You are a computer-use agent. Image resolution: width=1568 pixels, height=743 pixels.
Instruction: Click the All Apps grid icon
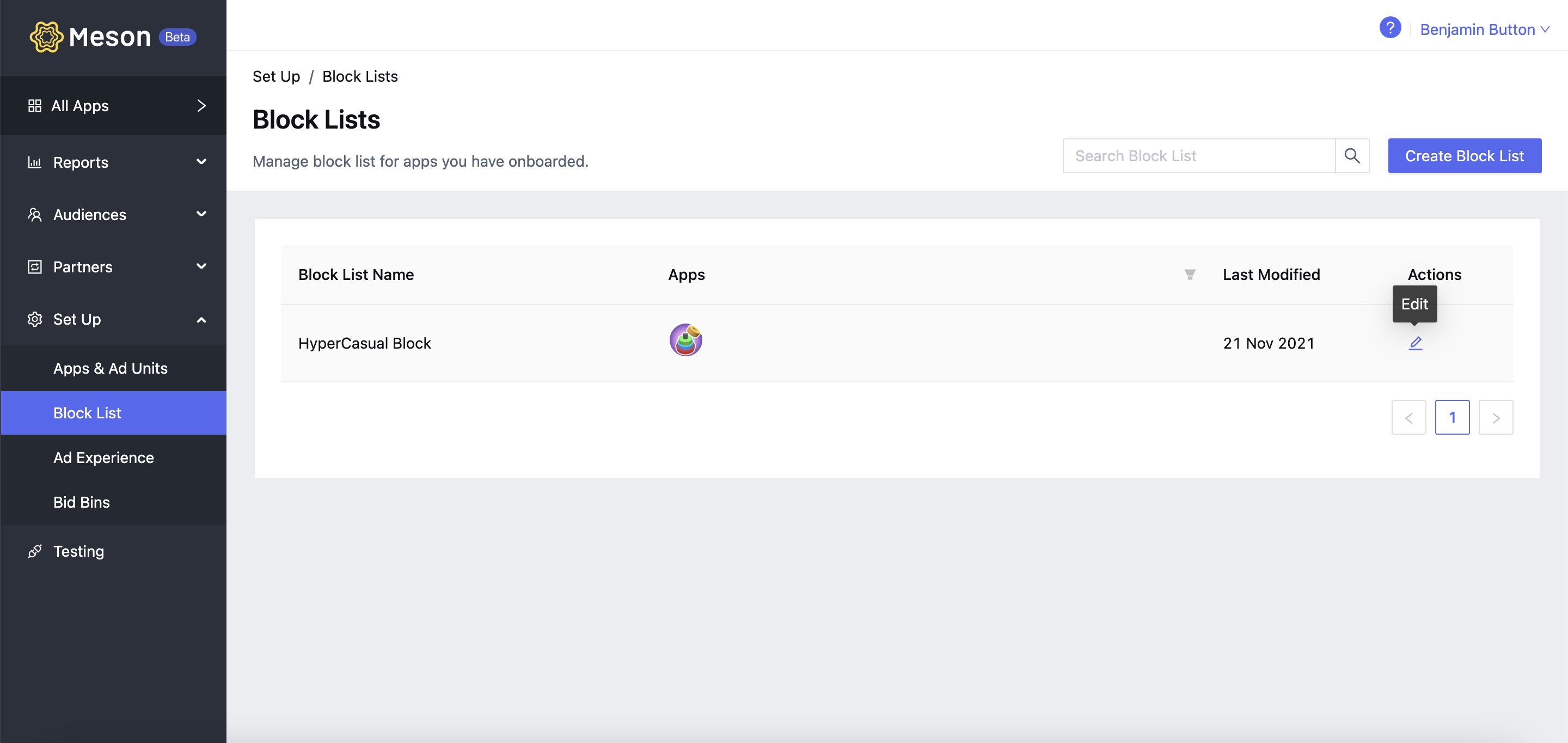[x=35, y=106]
